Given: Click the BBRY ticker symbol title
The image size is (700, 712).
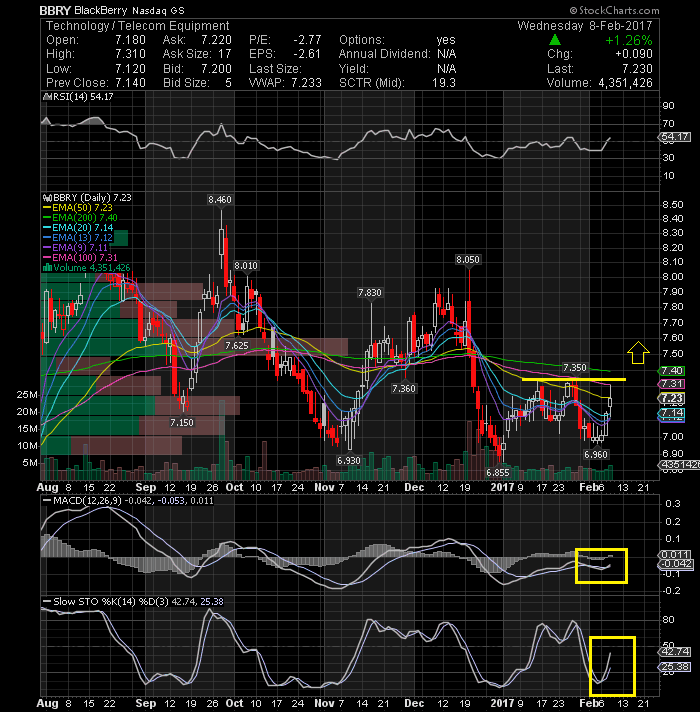Looking at the screenshot, I should click(54, 10).
